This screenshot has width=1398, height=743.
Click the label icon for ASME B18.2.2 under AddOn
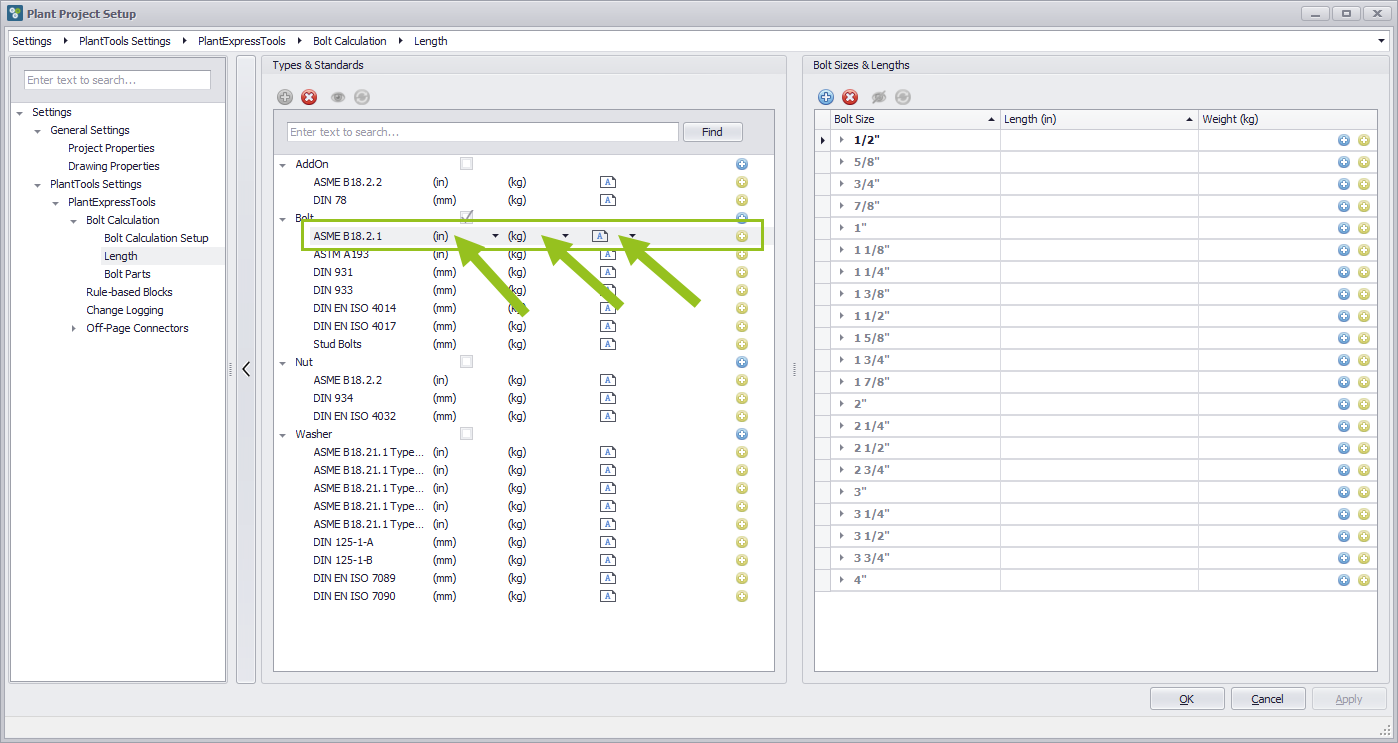[608, 182]
